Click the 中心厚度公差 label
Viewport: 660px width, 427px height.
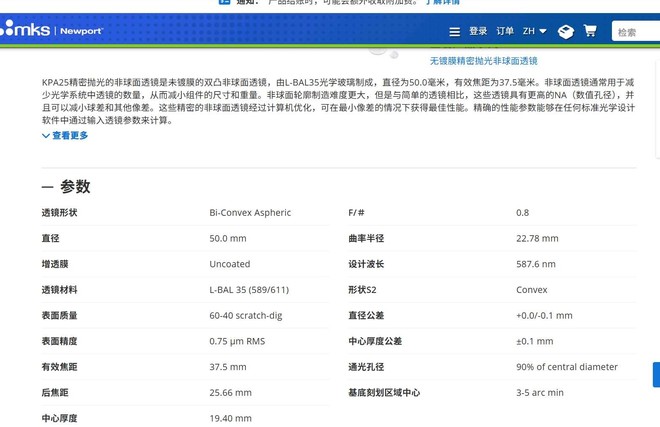tap(375, 341)
